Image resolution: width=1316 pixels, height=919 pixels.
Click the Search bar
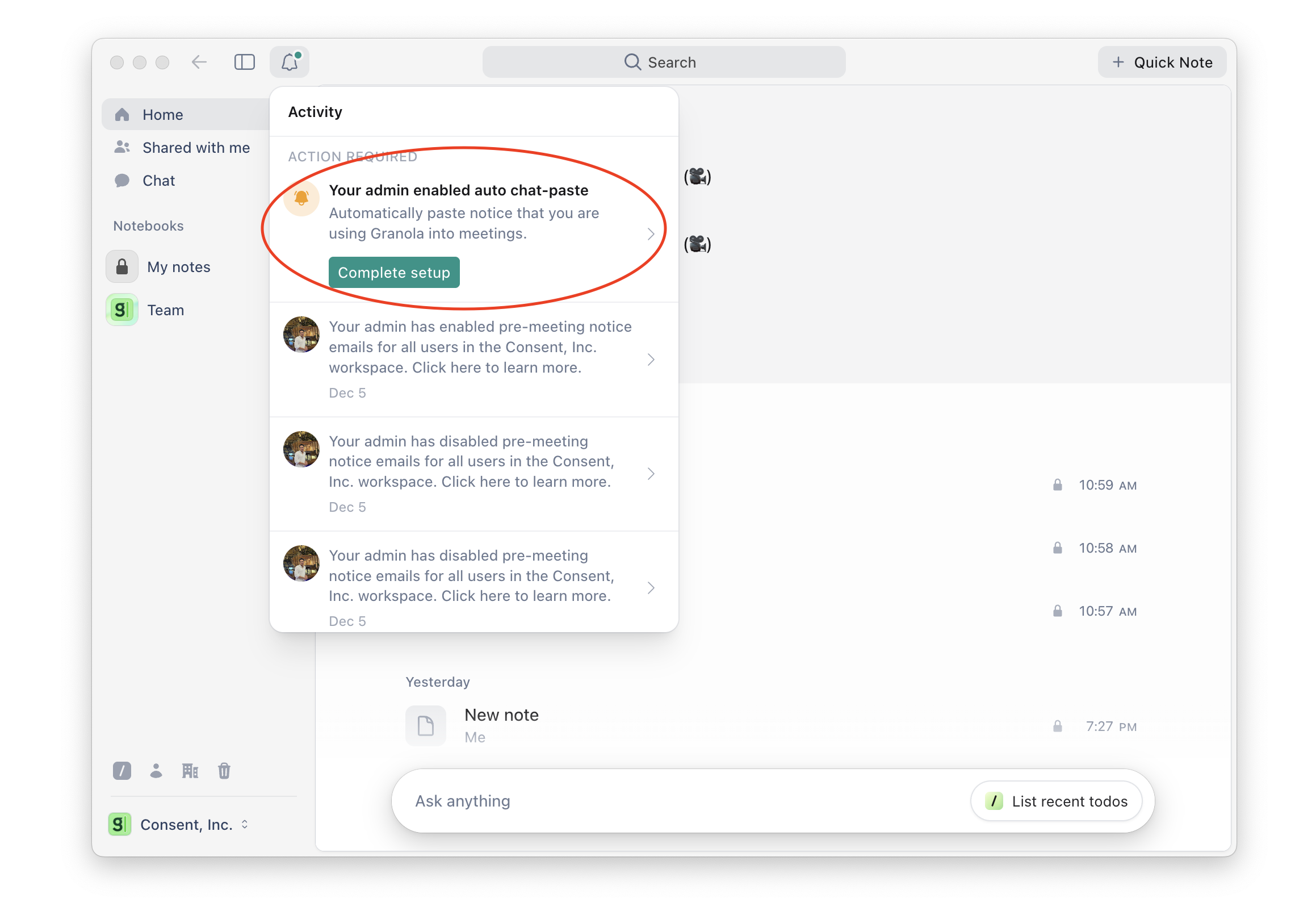pos(663,62)
